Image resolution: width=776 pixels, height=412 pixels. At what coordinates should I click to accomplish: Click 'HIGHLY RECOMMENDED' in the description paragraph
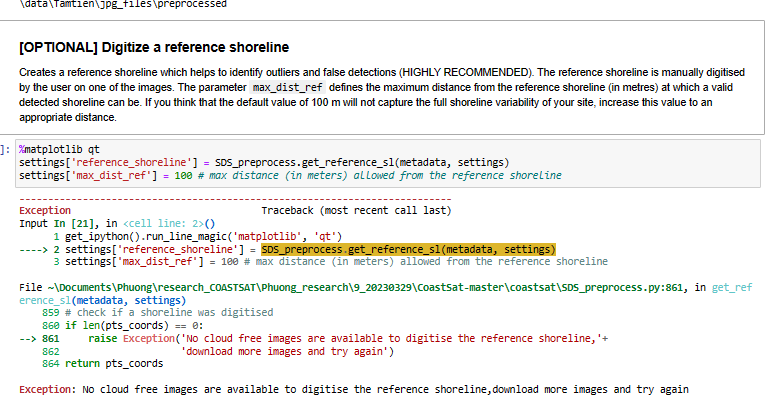[465, 72]
